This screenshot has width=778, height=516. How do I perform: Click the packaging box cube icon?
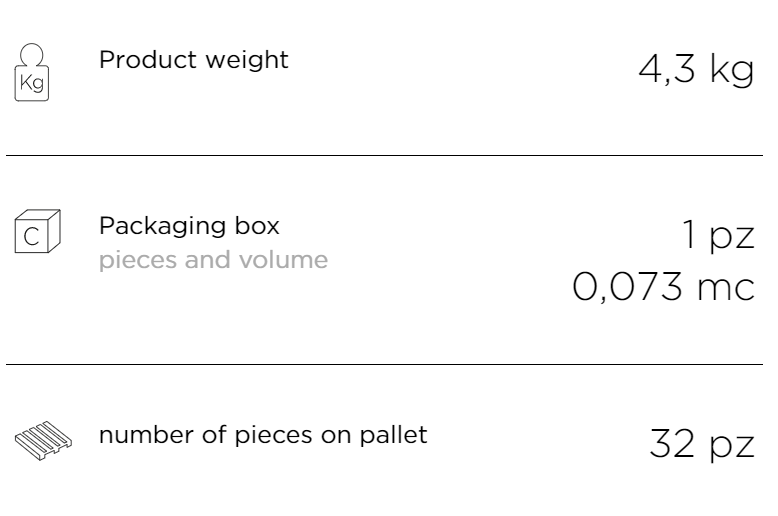coord(38,231)
